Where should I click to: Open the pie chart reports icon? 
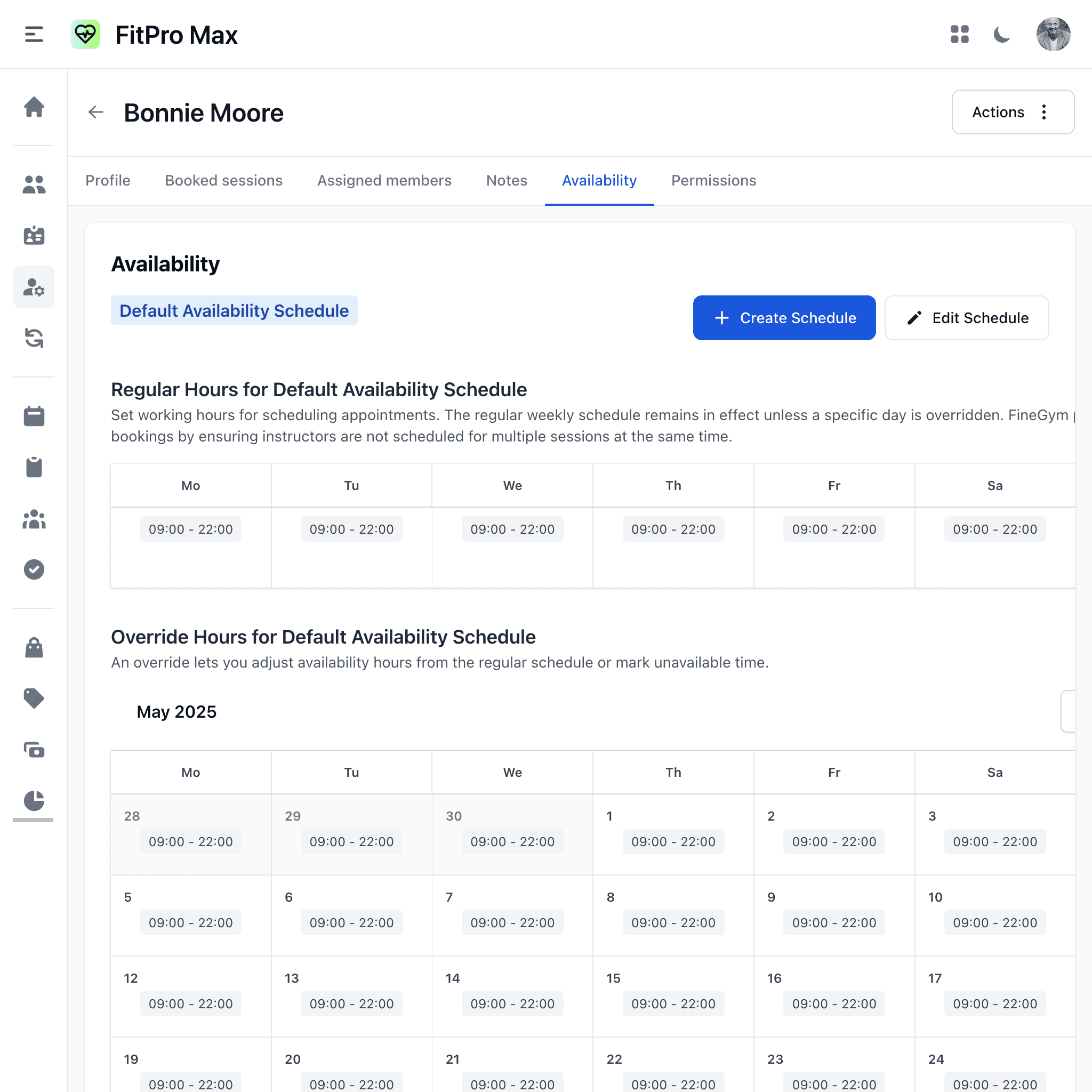34,801
